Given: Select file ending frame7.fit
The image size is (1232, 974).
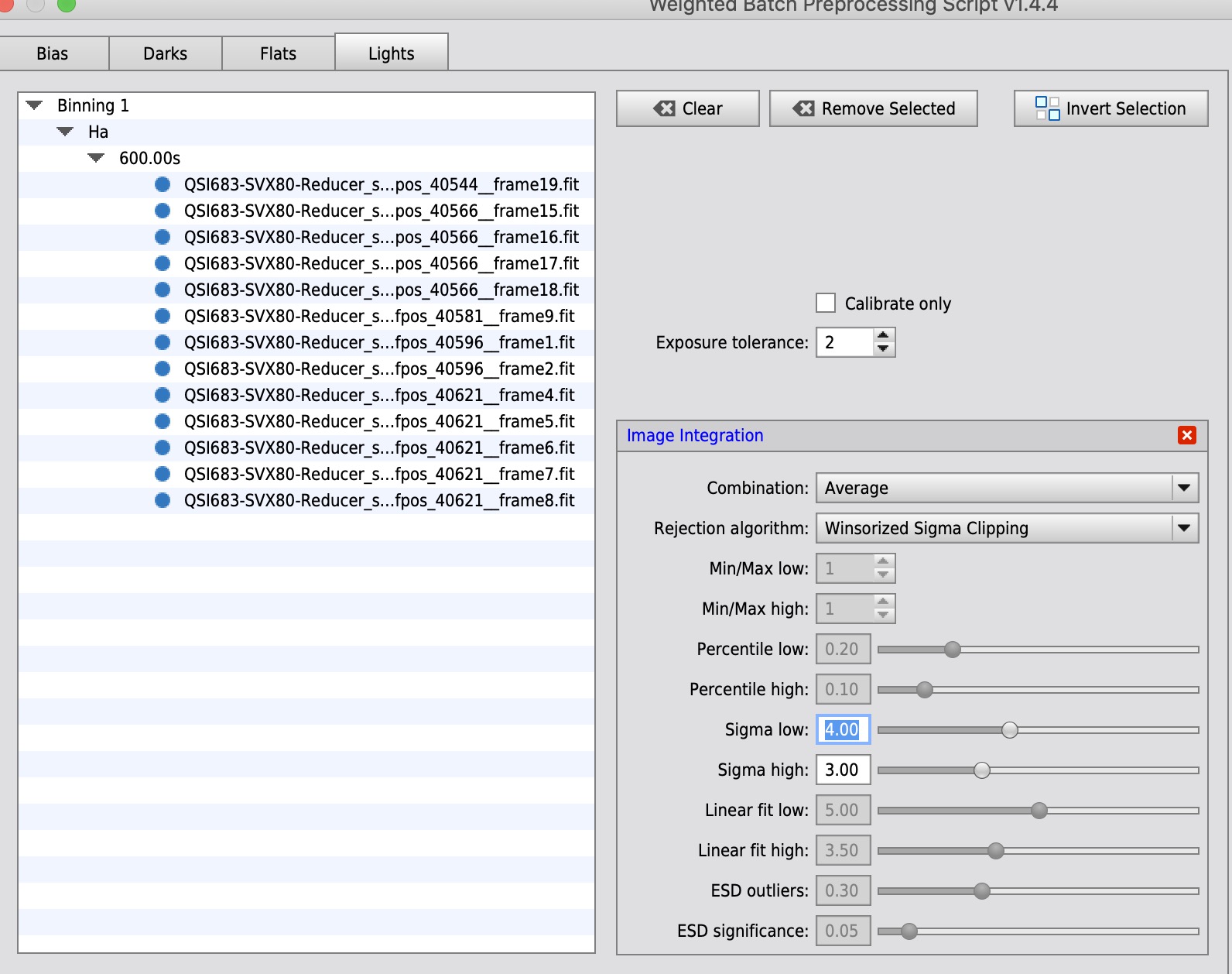Looking at the screenshot, I should [306, 474].
